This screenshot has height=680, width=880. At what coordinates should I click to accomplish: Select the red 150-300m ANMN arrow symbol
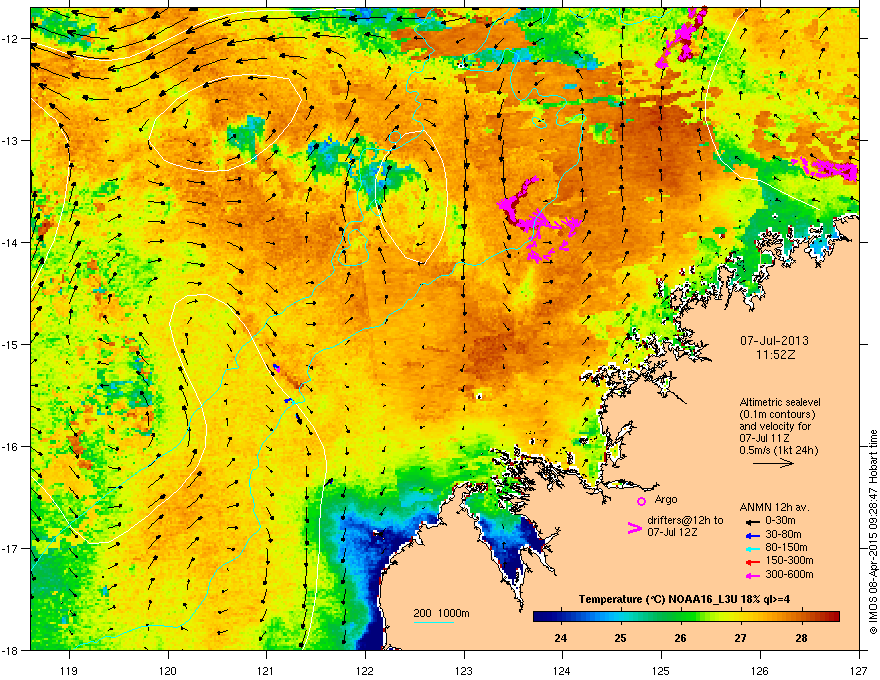(752, 561)
